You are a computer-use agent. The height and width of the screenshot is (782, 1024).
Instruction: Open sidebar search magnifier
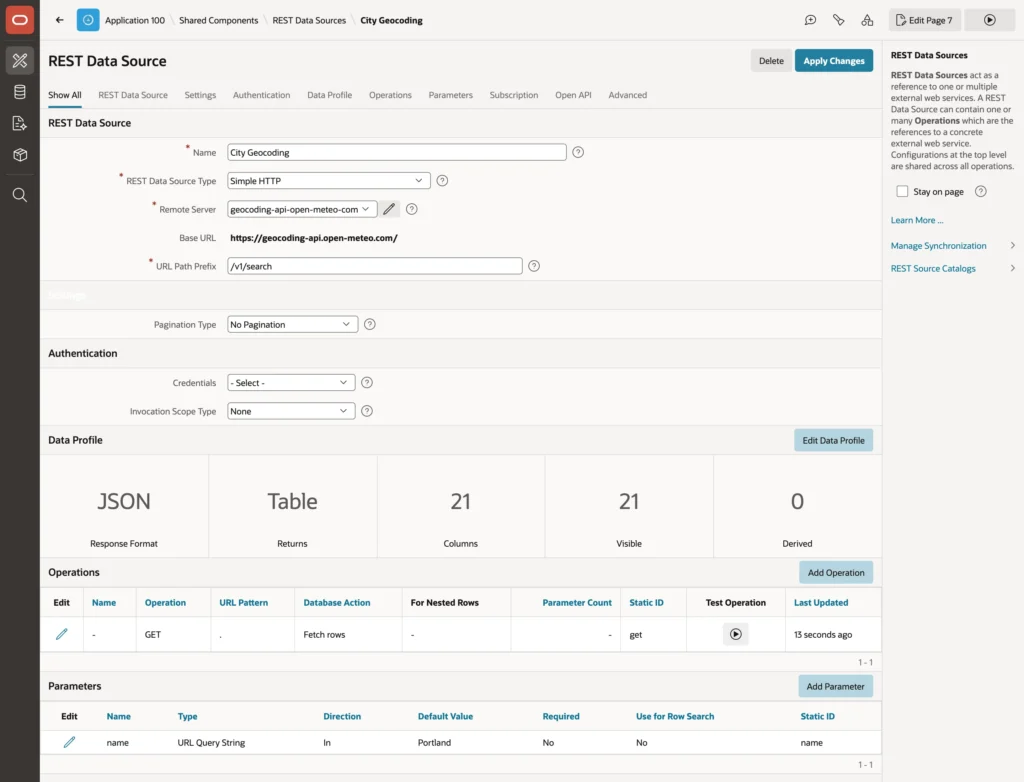[20, 195]
